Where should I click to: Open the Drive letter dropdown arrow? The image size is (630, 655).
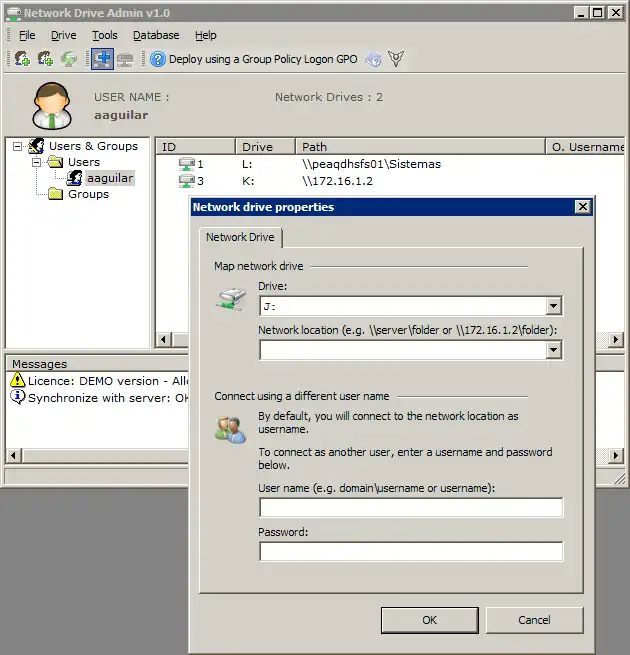coord(554,306)
